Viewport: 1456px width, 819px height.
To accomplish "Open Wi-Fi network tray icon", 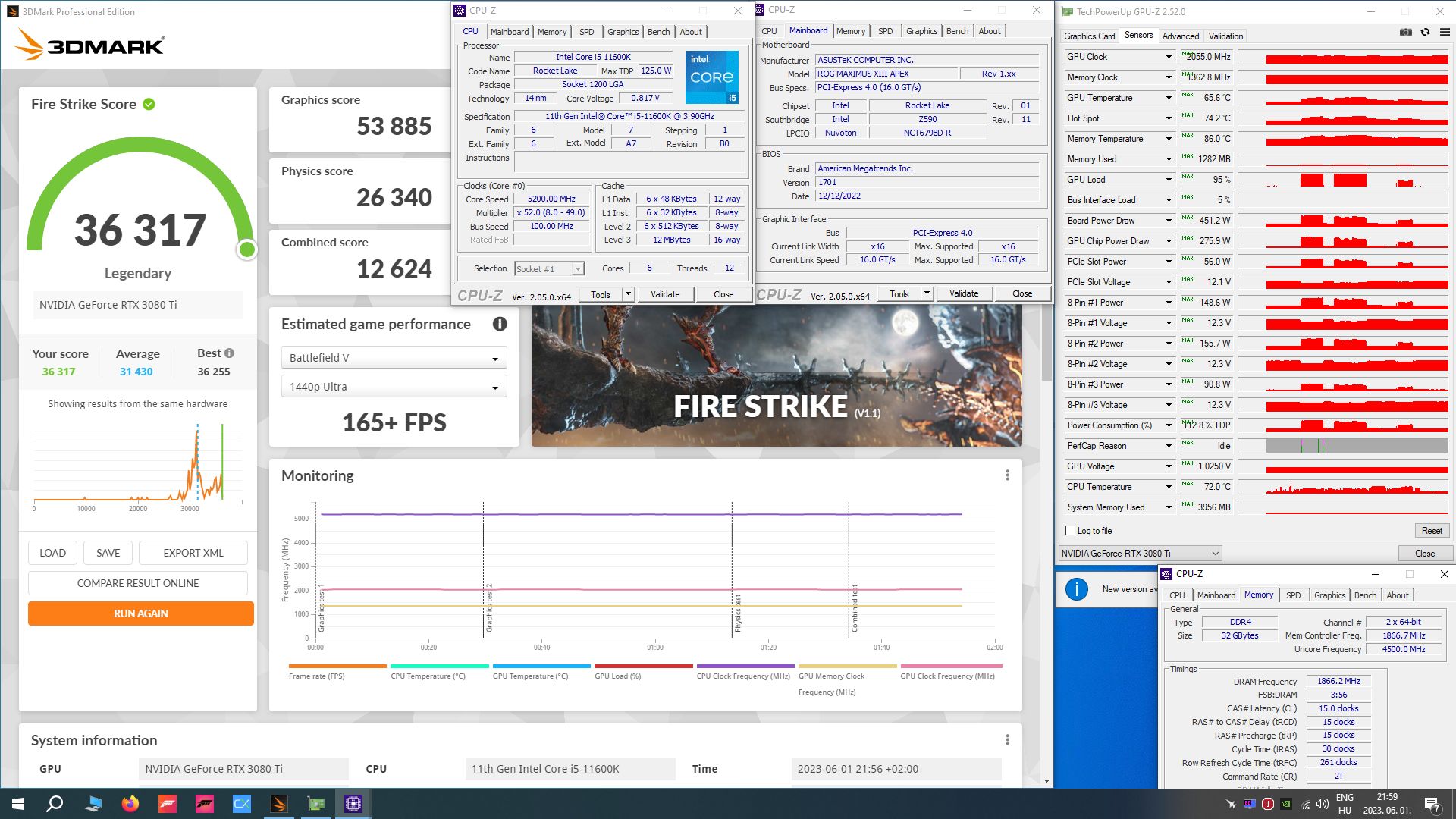I will coord(1305,804).
